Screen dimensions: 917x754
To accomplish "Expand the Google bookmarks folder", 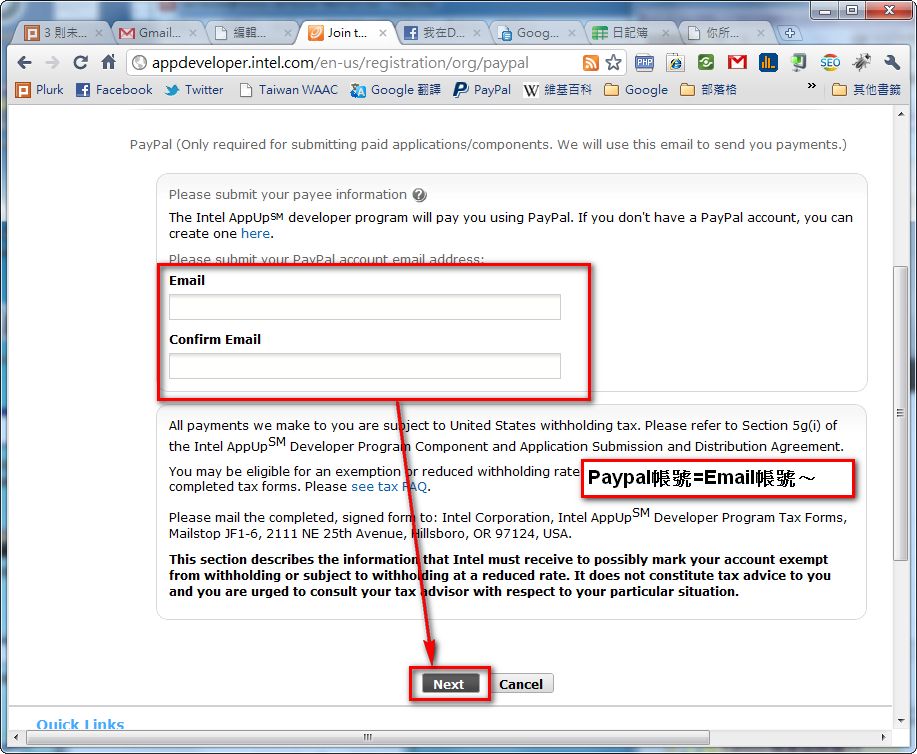I will point(636,90).
